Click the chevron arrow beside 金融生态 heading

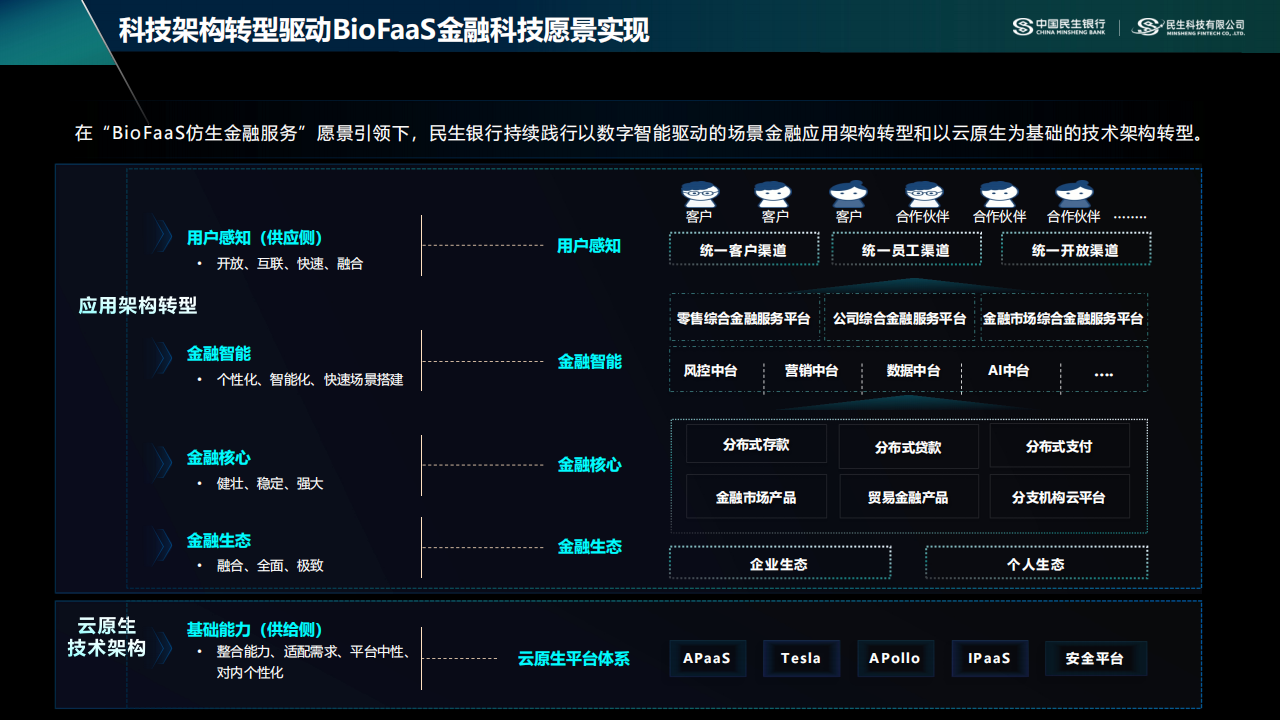[x=160, y=544]
